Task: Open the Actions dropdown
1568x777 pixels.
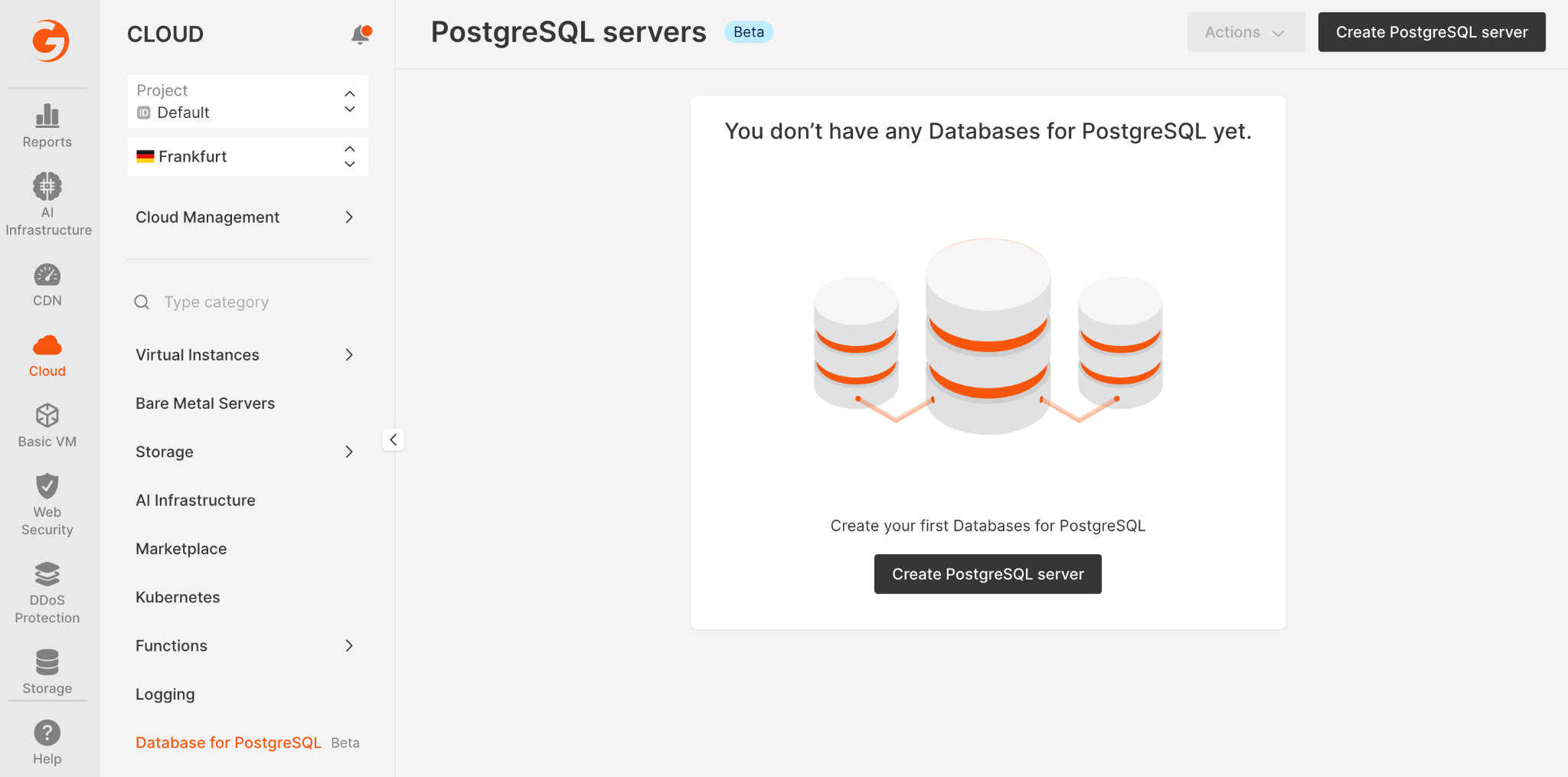Action: tap(1246, 32)
